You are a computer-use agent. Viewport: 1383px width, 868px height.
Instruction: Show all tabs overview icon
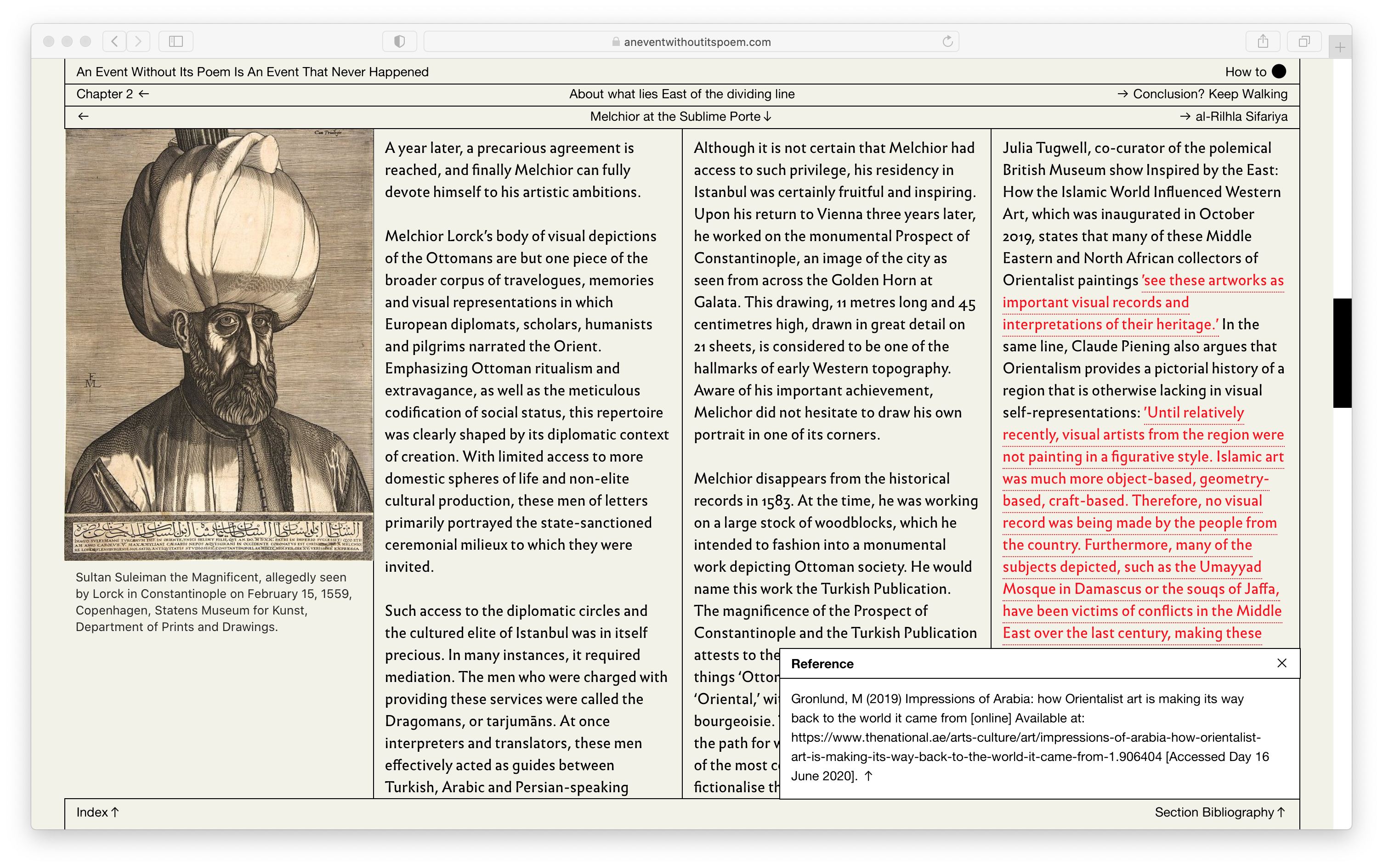(1304, 41)
